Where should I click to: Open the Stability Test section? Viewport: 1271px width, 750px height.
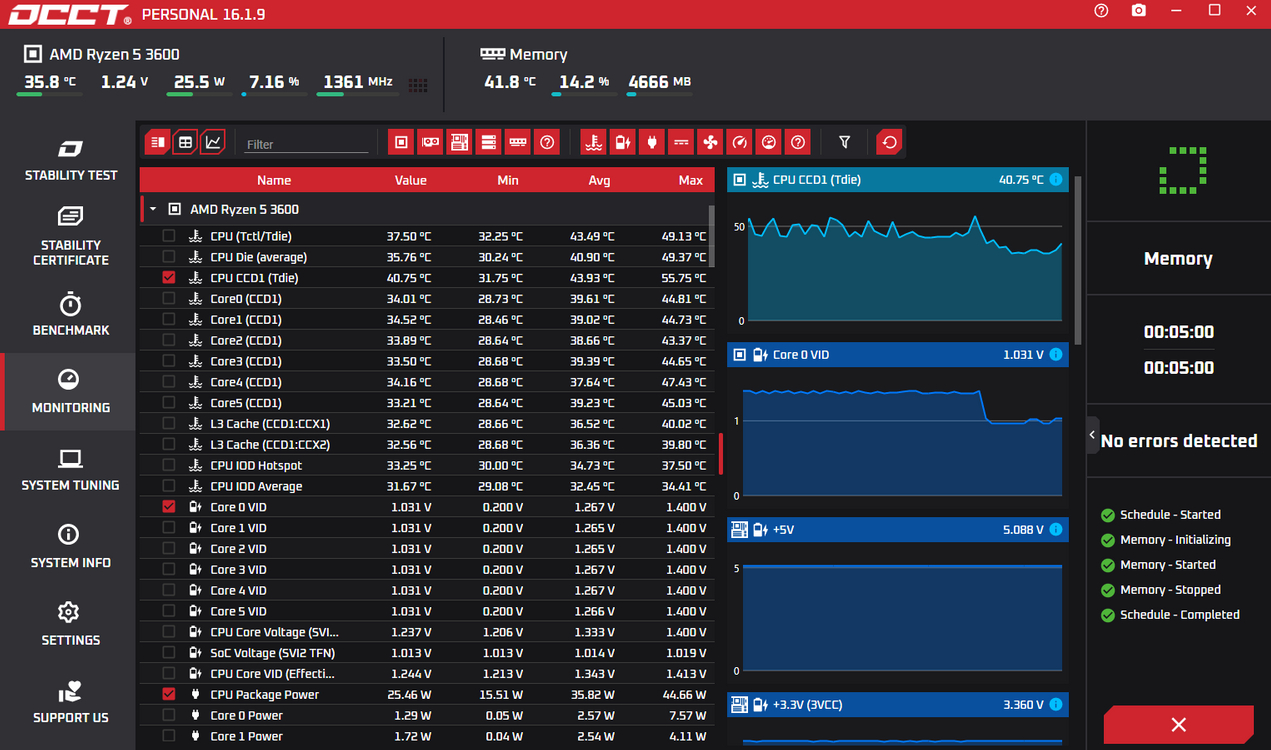[70, 160]
